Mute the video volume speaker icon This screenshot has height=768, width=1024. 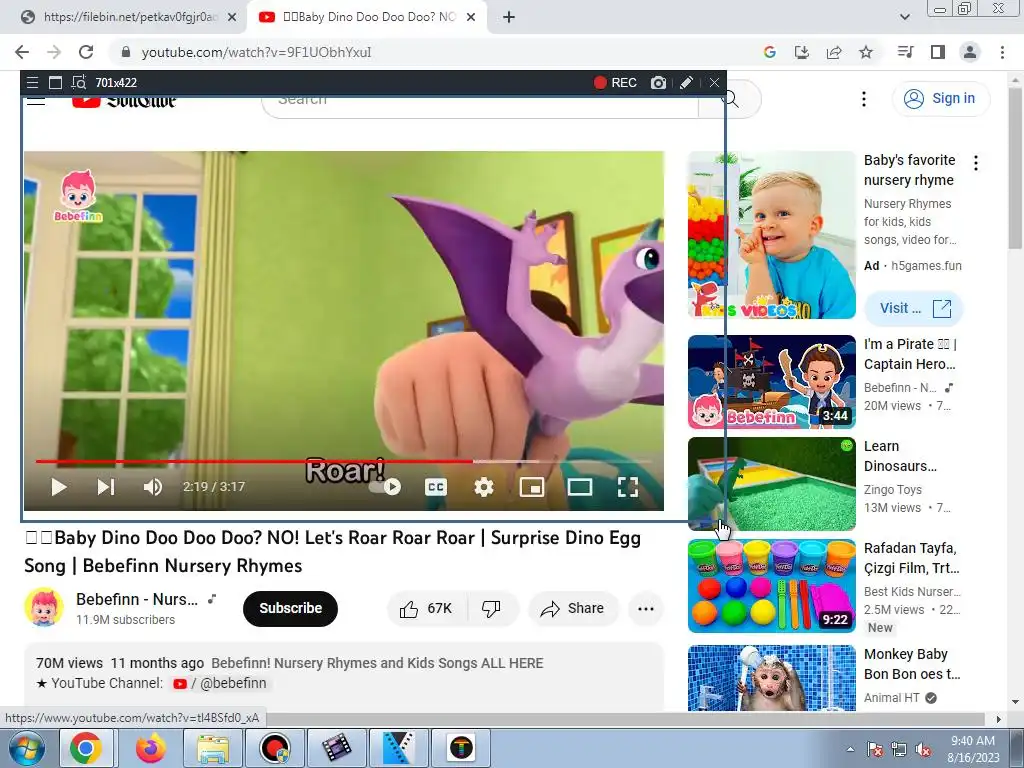click(x=153, y=487)
